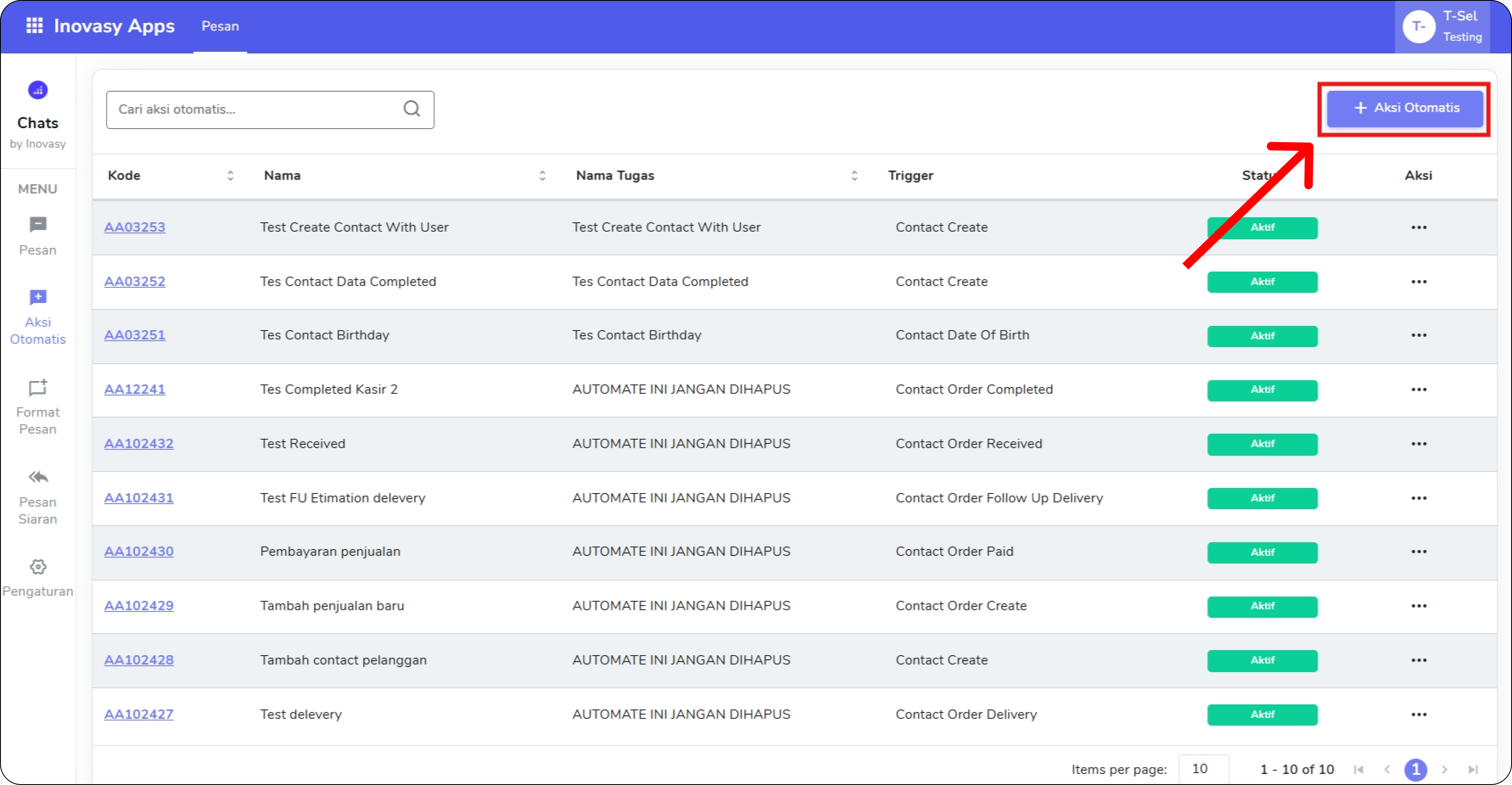1512x785 pixels.
Task: Open the AA12241 code link
Action: tap(134, 389)
